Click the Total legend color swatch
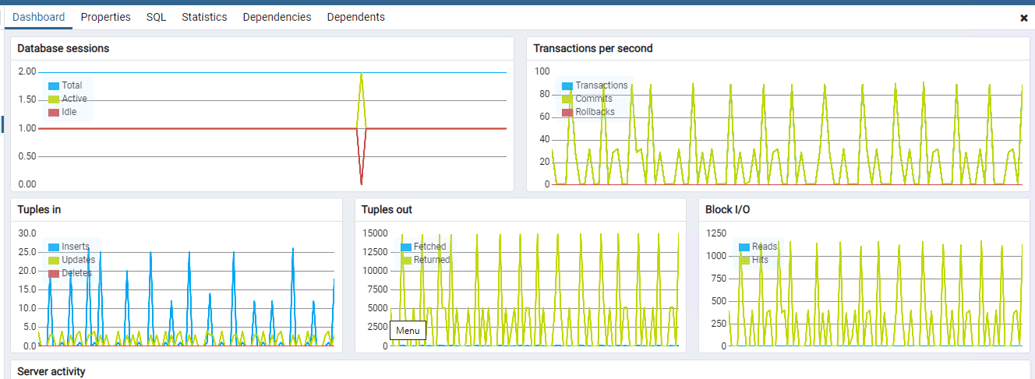 pyautogui.click(x=54, y=86)
